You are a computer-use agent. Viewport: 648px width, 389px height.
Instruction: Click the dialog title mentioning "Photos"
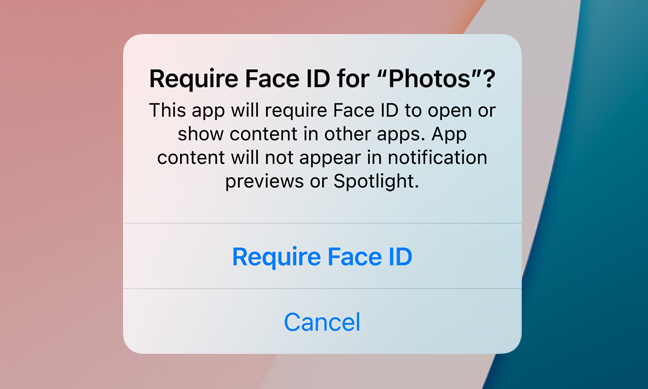(x=322, y=79)
